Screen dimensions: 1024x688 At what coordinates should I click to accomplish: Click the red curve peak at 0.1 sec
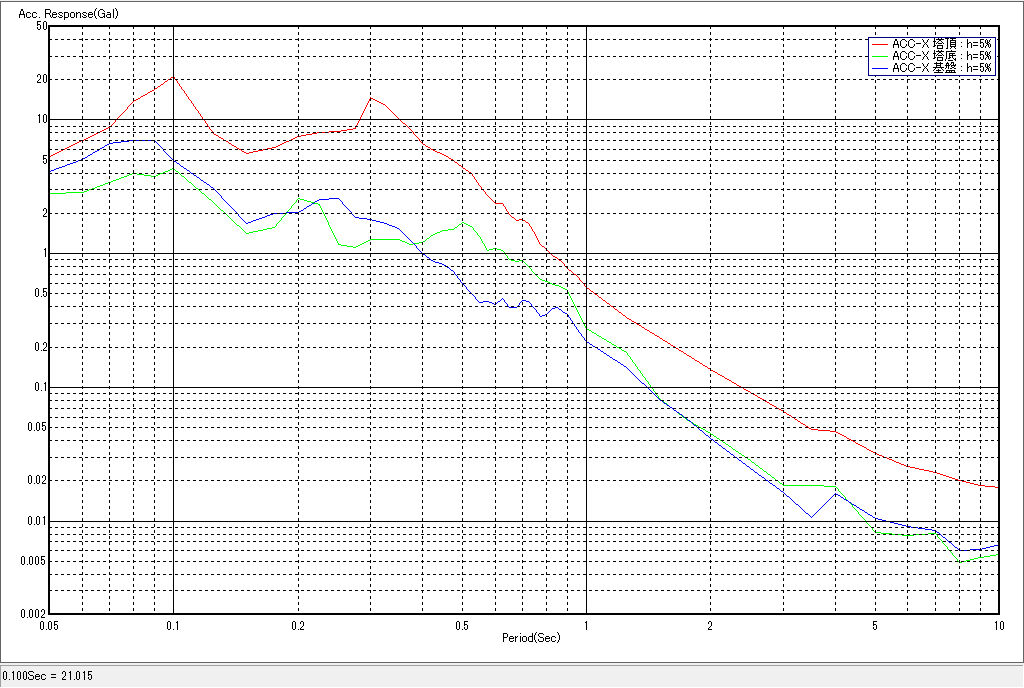[x=174, y=77]
